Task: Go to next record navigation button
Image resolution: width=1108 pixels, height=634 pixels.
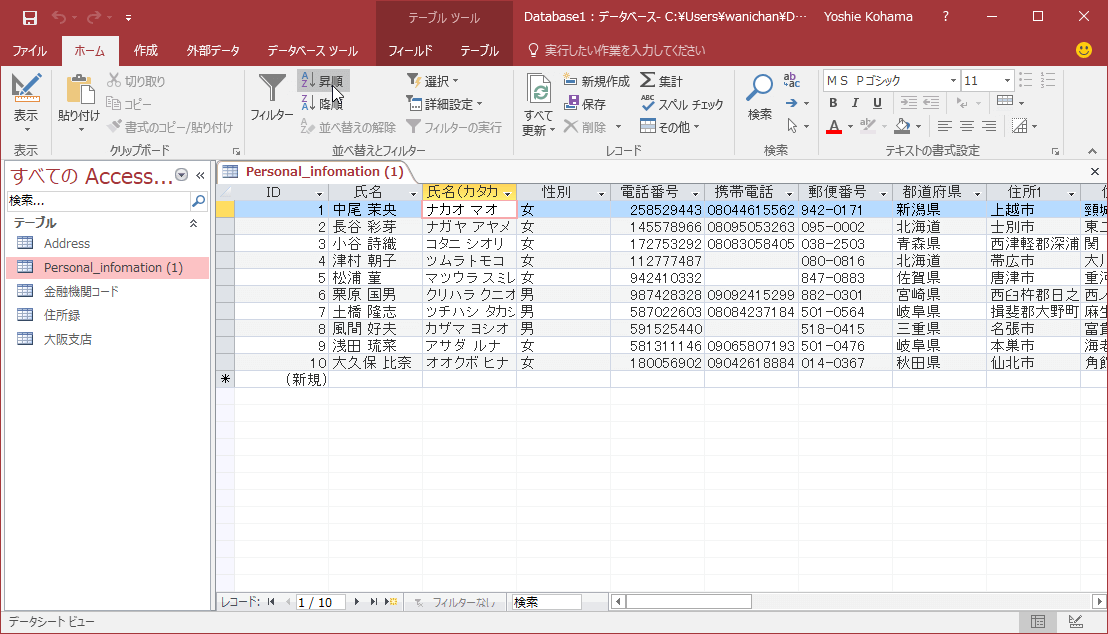Action: coord(356,602)
